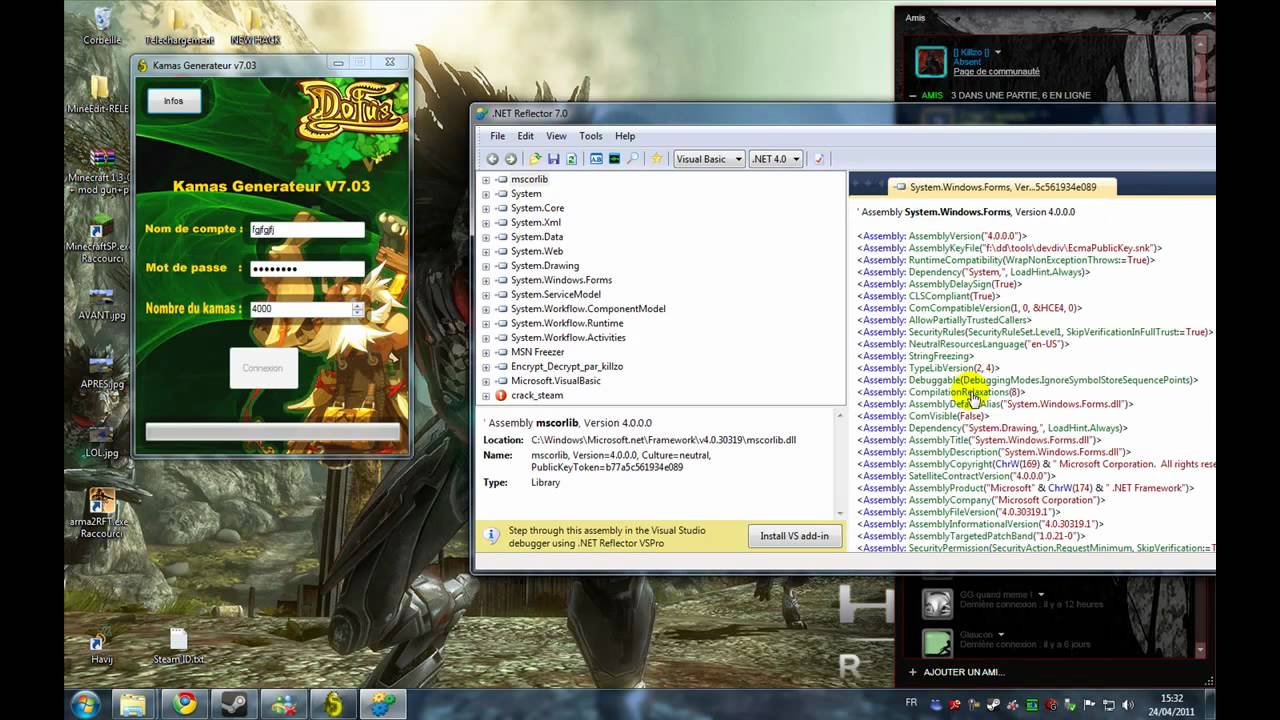1280x720 pixels.
Task: Expand the System.Windows.Forms assembly node
Action: pos(486,280)
